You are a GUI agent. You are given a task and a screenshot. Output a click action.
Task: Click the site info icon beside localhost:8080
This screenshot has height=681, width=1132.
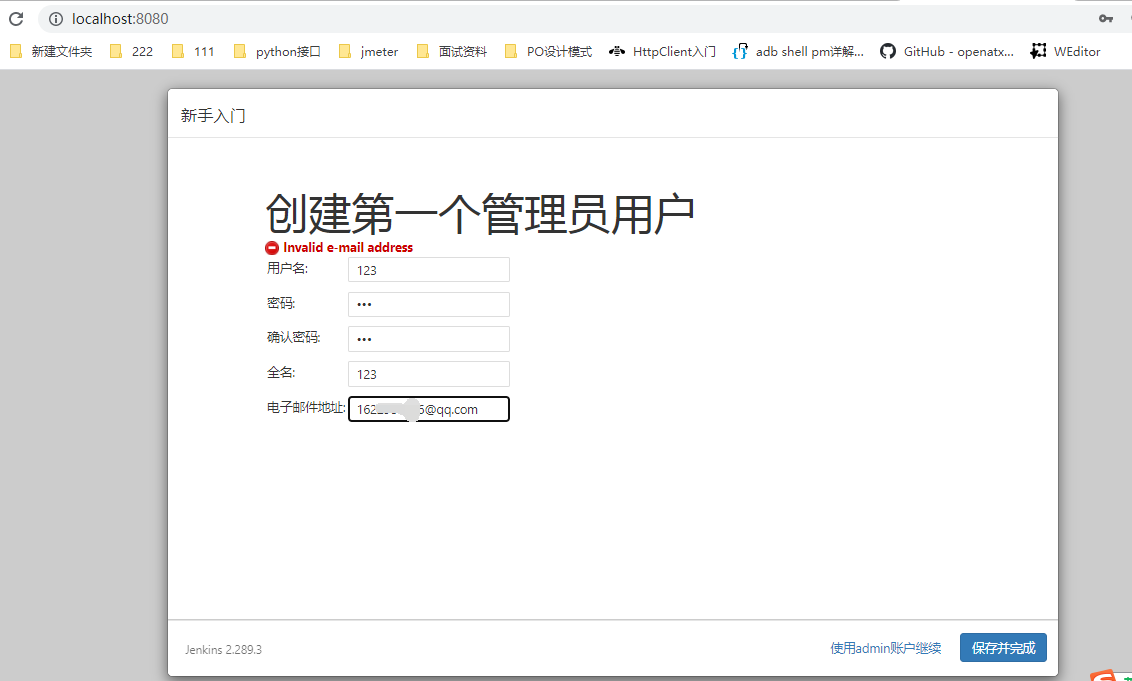pyautogui.click(x=56, y=19)
